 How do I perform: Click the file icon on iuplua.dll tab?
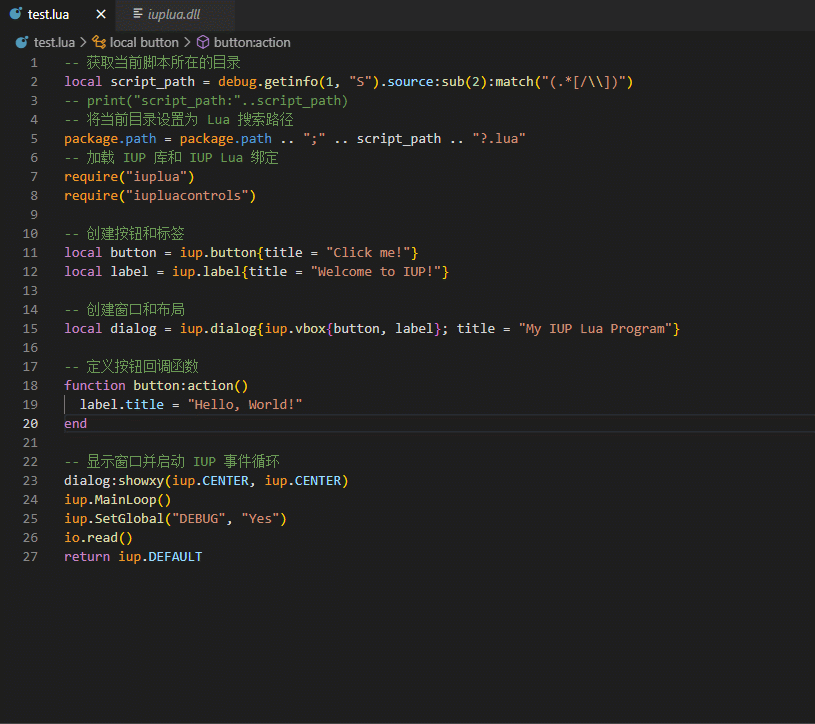pos(137,14)
